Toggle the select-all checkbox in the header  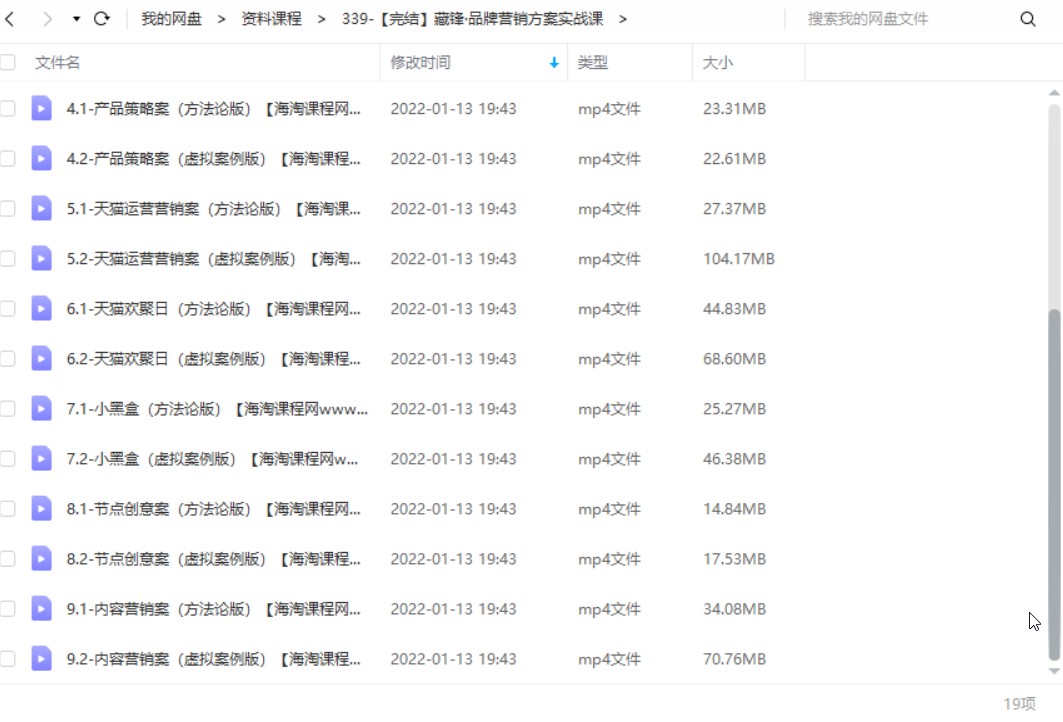coord(7,62)
